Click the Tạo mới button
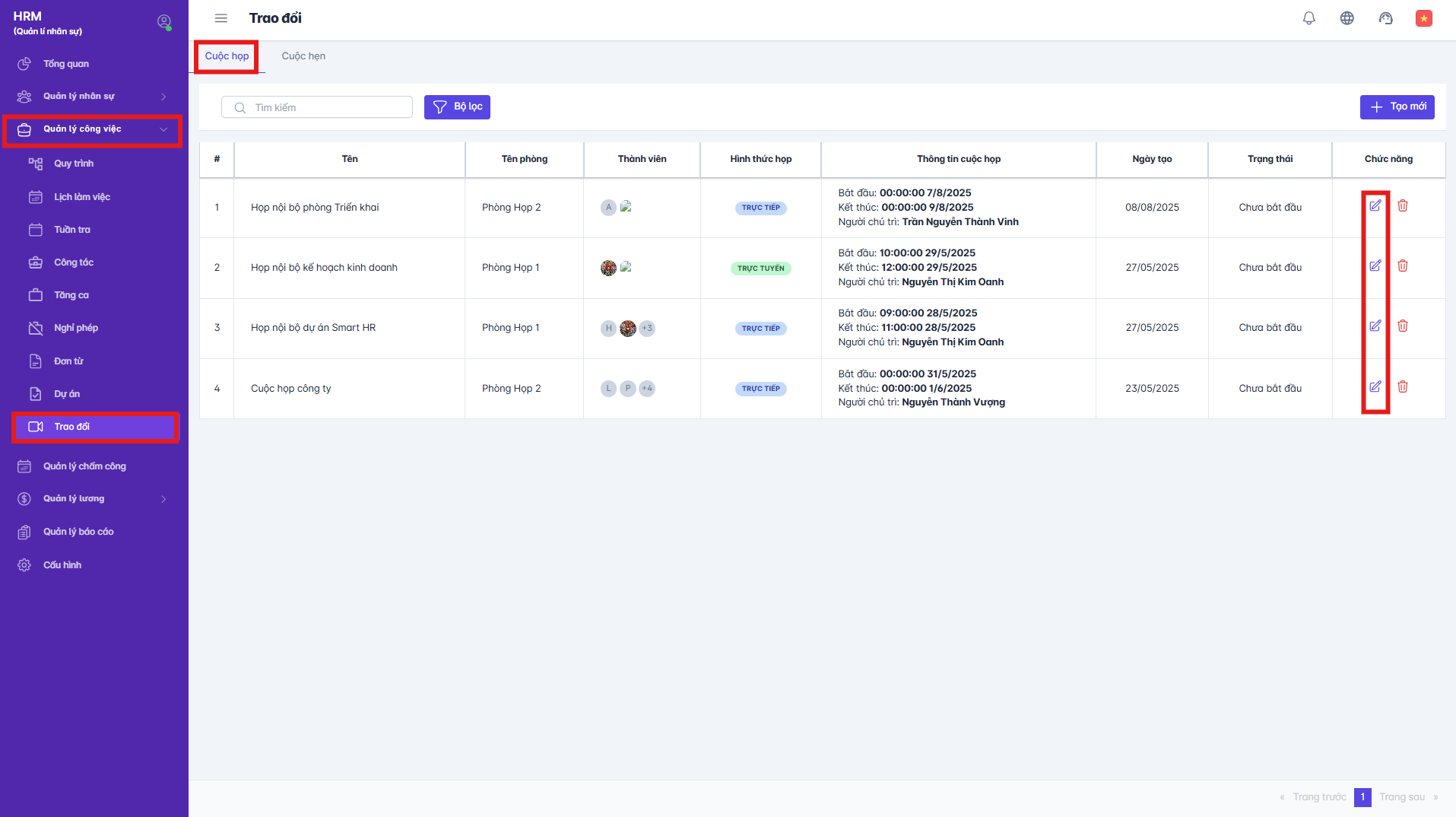This screenshot has height=817, width=1456. click(x=1397, y=106)
